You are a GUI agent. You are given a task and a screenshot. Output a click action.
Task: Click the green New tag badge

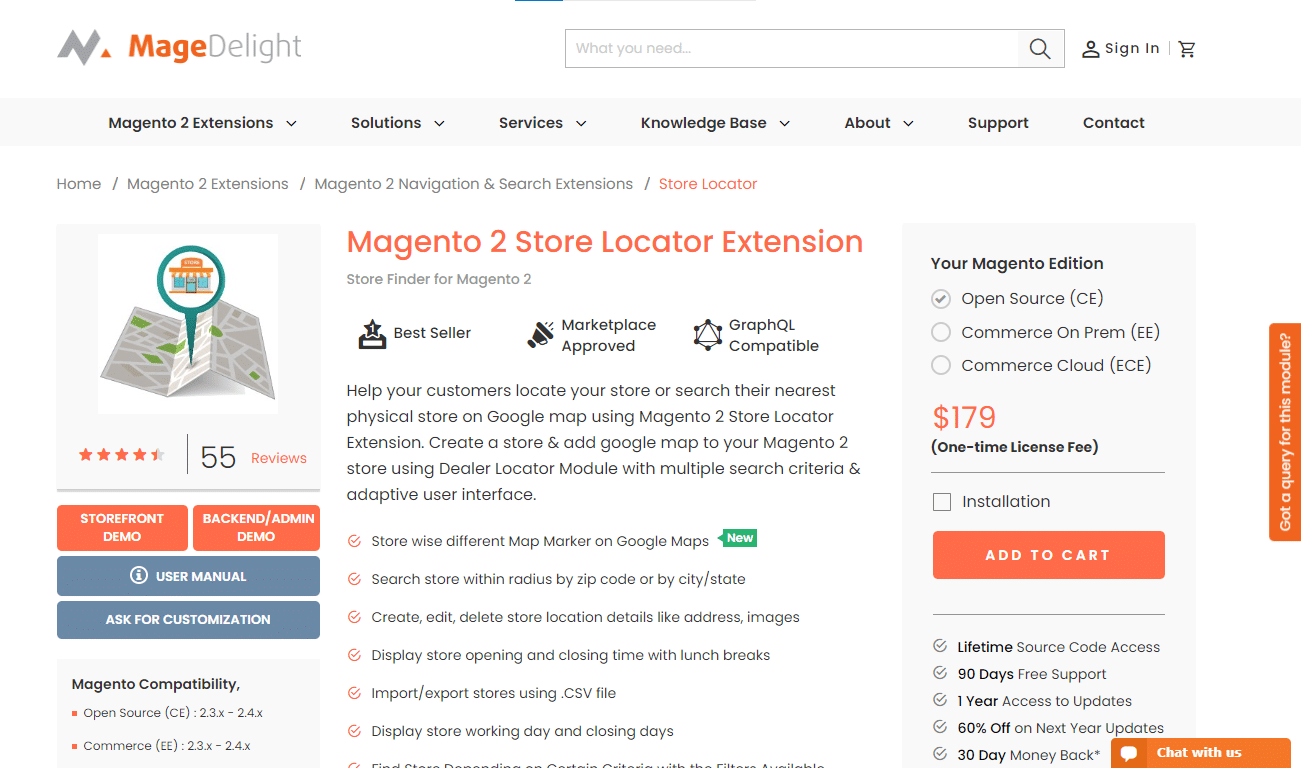(738, 538)
